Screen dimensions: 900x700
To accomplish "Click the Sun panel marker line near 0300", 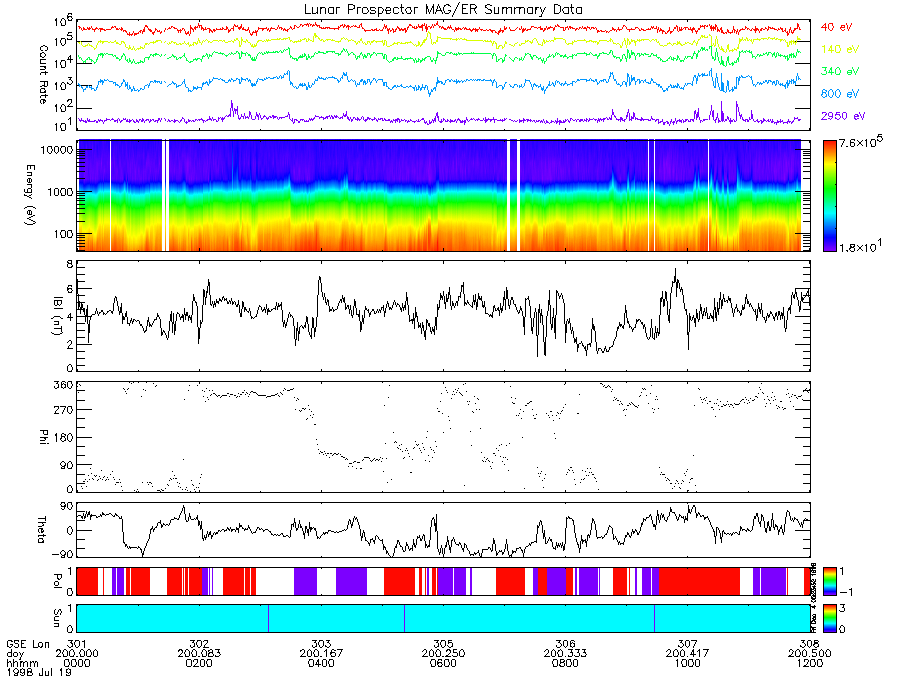I will point(268,618).
